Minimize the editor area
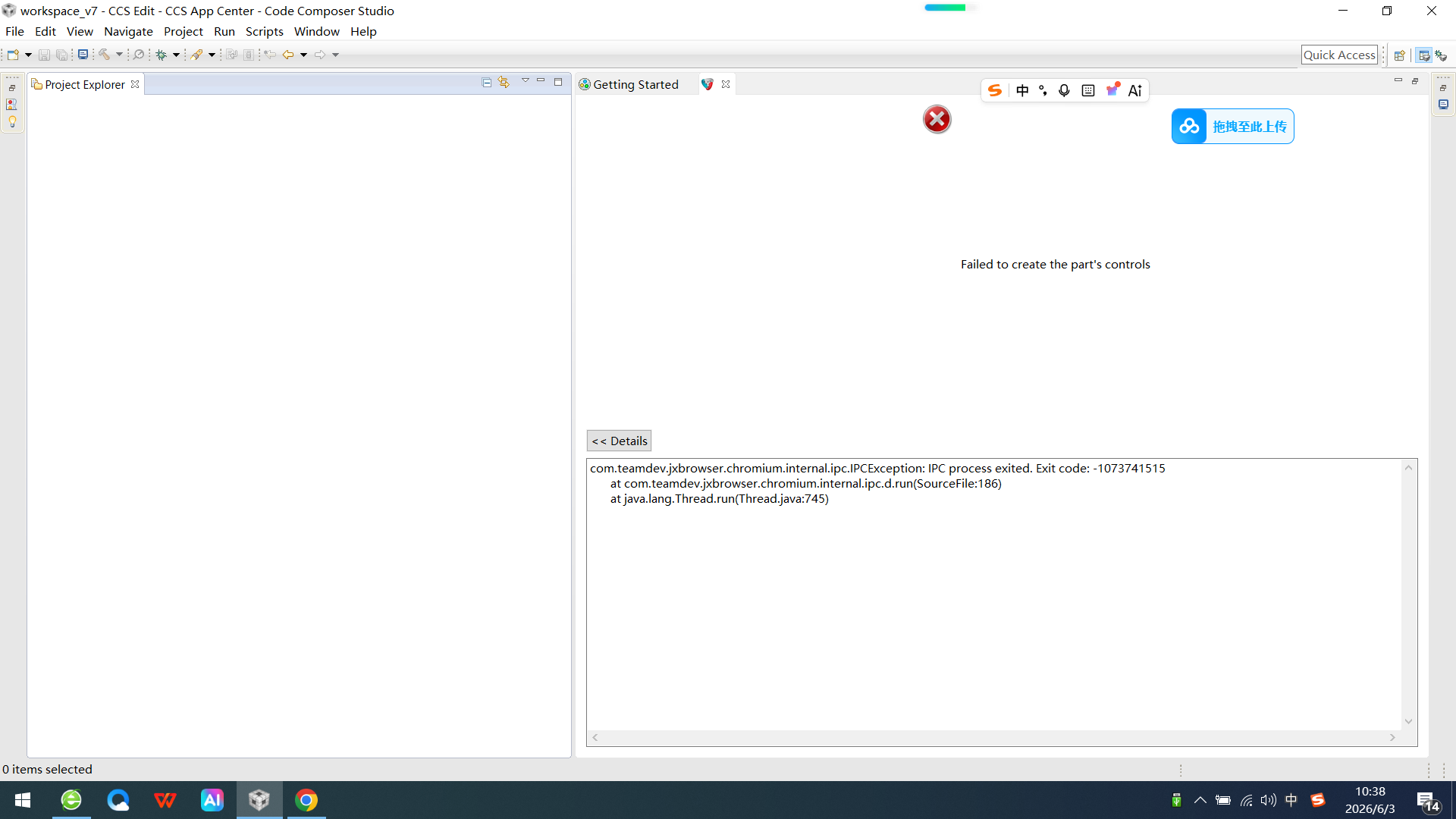Screen dimensions: 1456x819 pos(1398,80)
